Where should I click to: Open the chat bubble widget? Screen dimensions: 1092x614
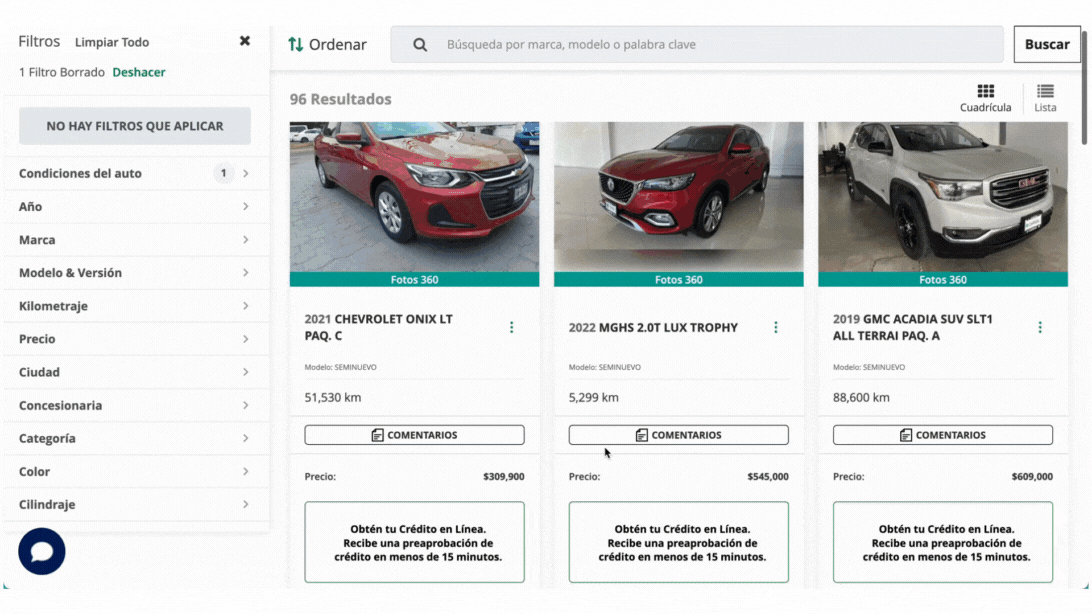(x=42, y=551)
